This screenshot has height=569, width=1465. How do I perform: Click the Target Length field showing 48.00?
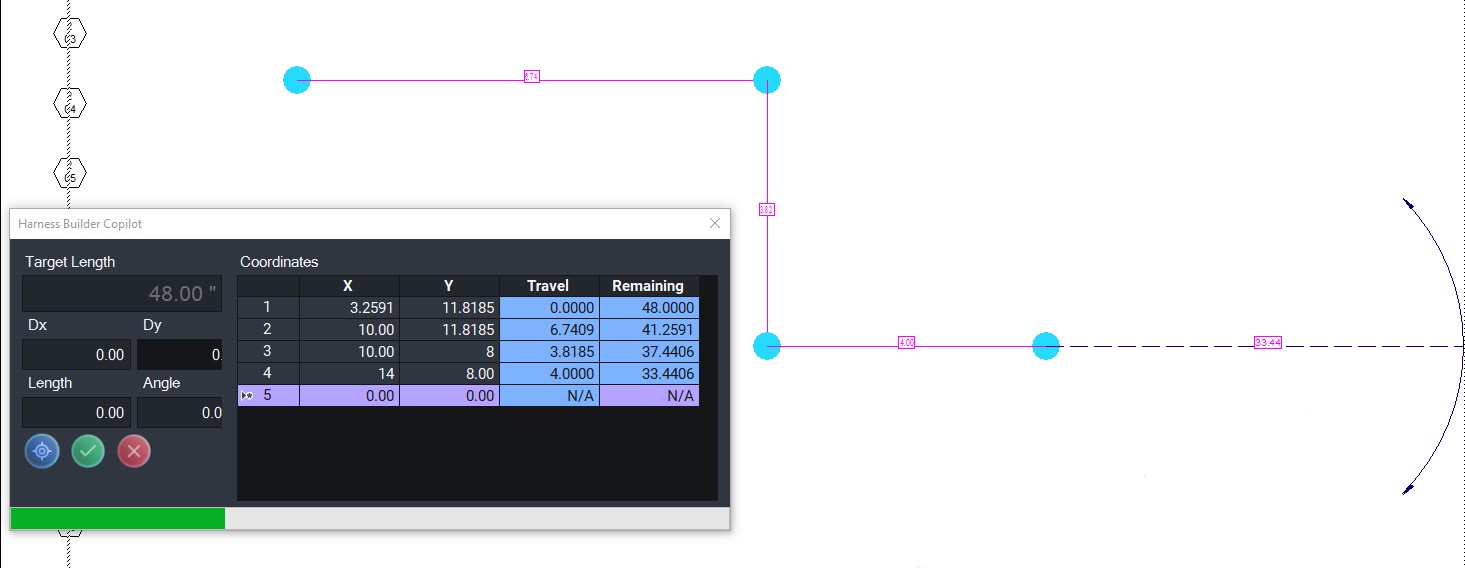tap(122, 294)
